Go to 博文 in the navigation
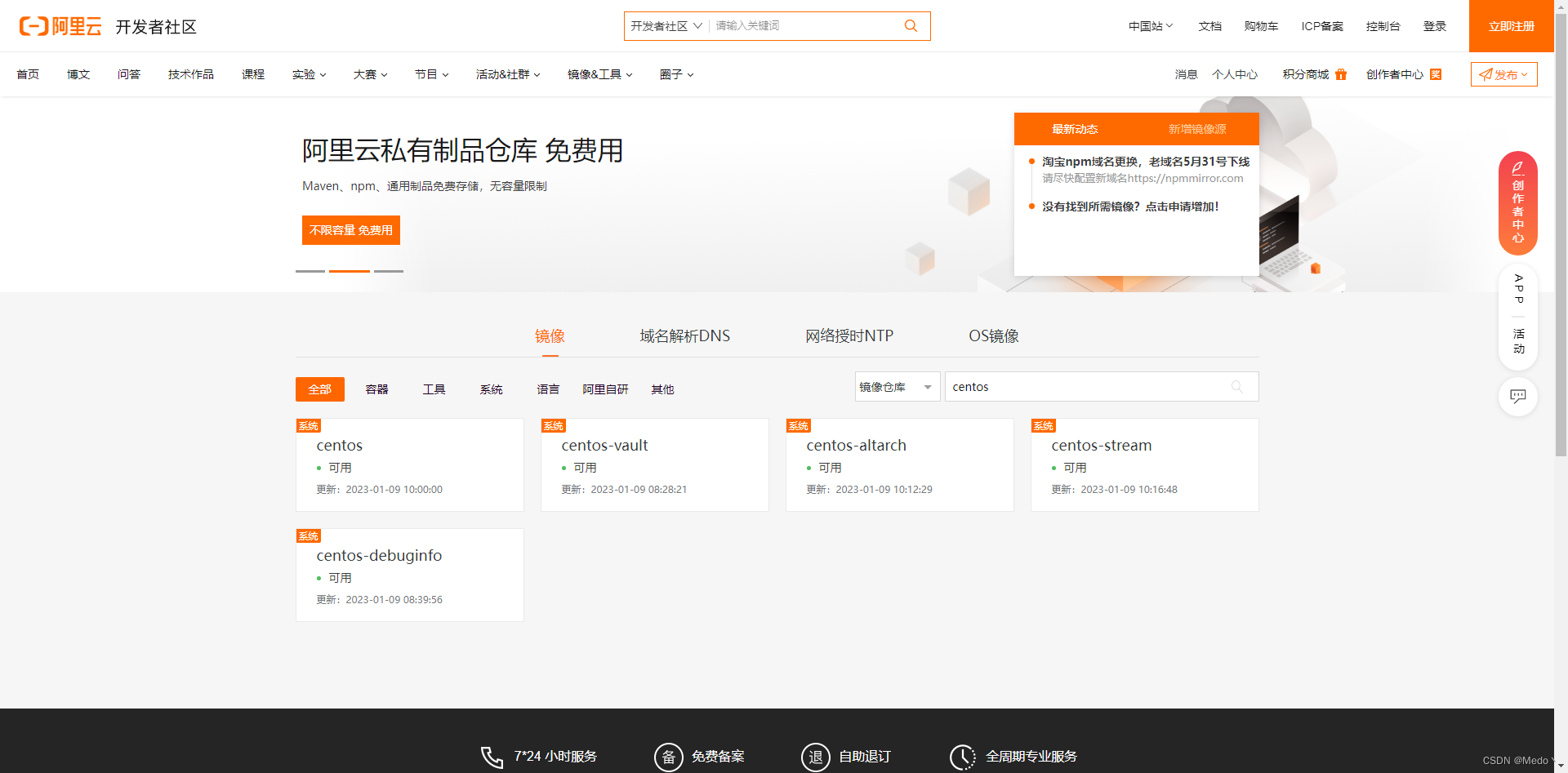Image resolution: width=1568 pixels, height=773 pixels. click(x=78, y=74)
